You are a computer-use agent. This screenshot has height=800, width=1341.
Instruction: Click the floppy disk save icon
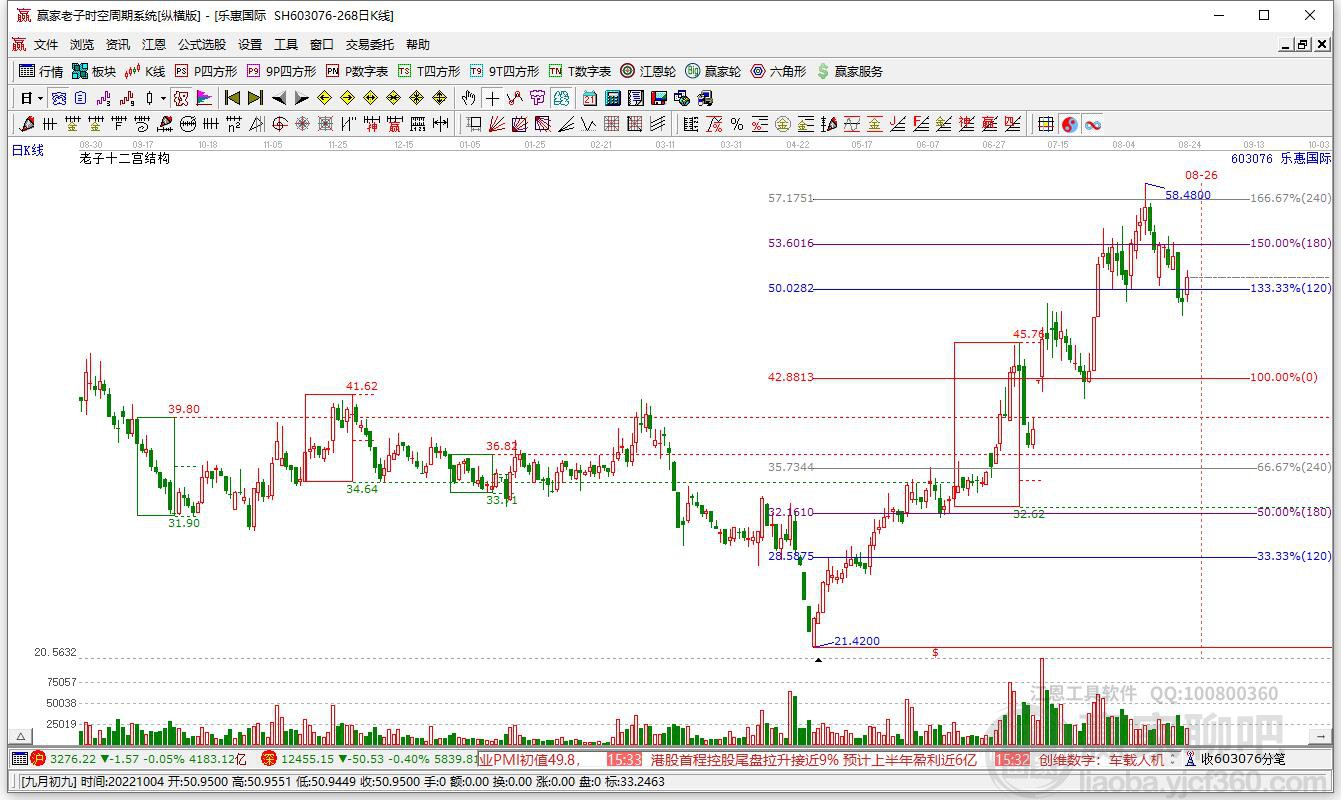(x=659, y=98)
